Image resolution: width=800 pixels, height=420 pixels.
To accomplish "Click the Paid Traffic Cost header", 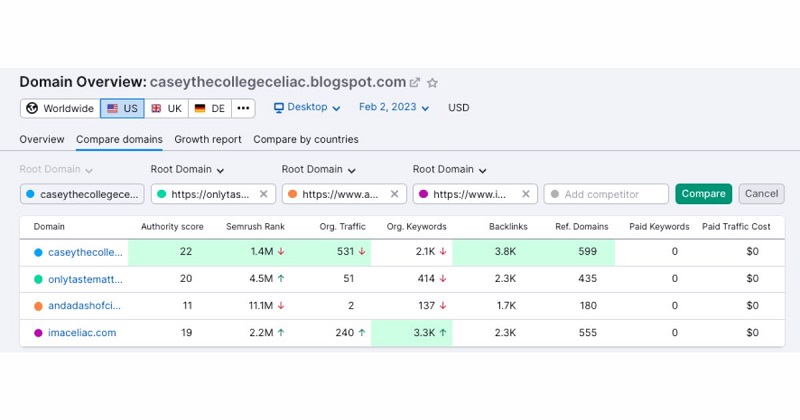I will point(736,227).
